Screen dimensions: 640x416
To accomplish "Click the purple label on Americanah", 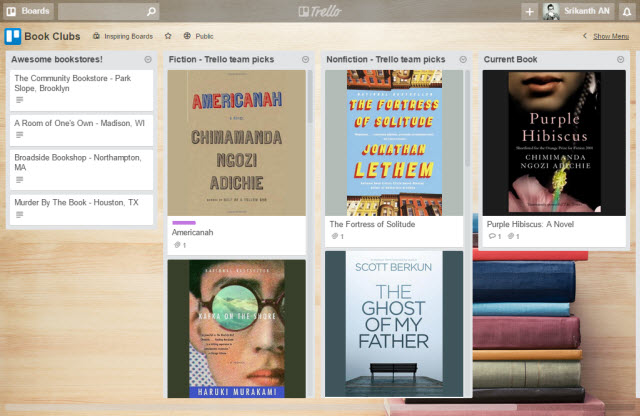I will click(184, 222).
